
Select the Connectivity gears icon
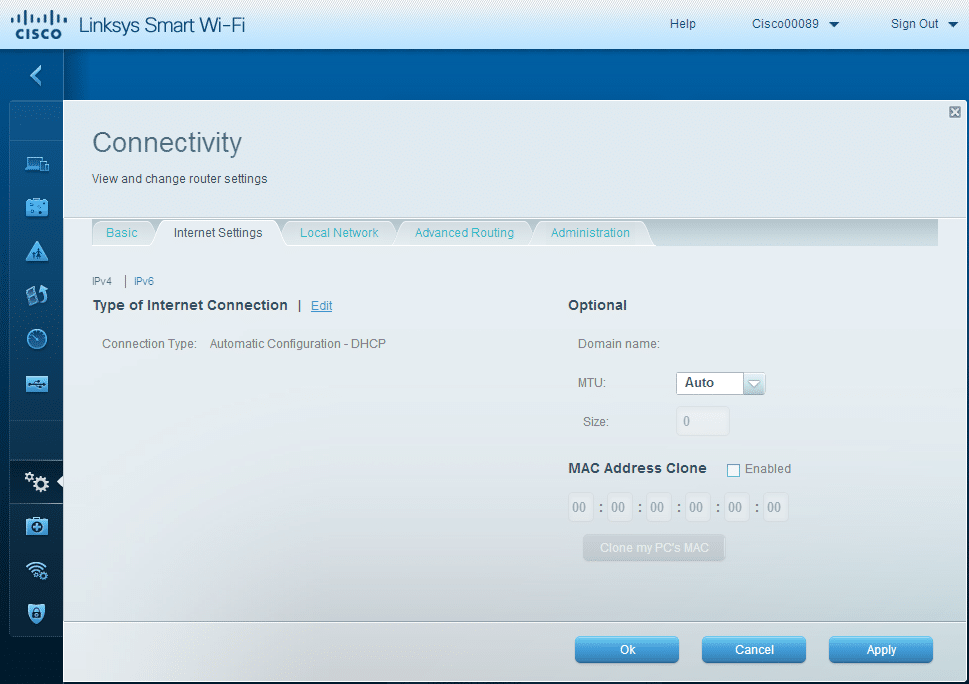(x=36, y=481)
